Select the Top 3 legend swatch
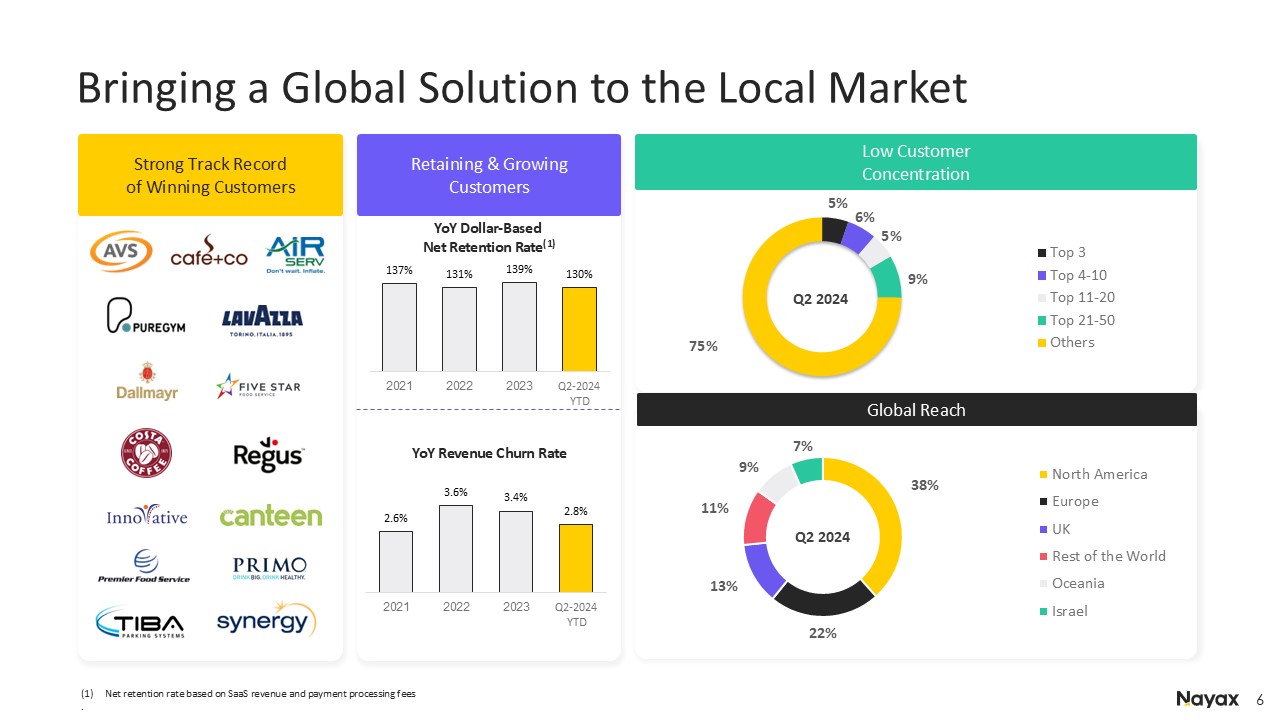Image resolution: width=1280 pixels, height=720 pixels. [1042, 253]
